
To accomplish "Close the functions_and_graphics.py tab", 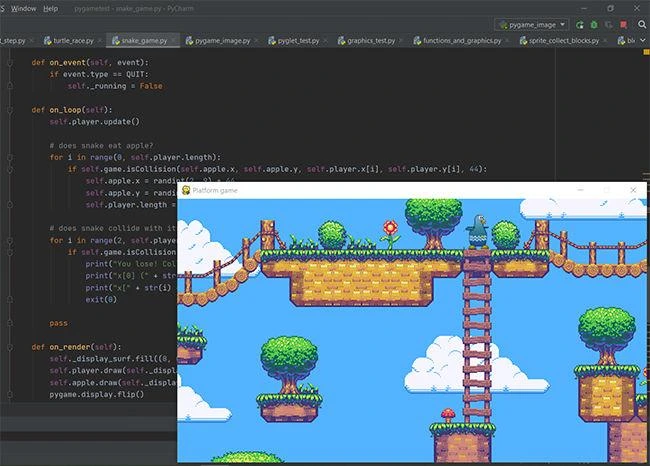I will [507, 41].
